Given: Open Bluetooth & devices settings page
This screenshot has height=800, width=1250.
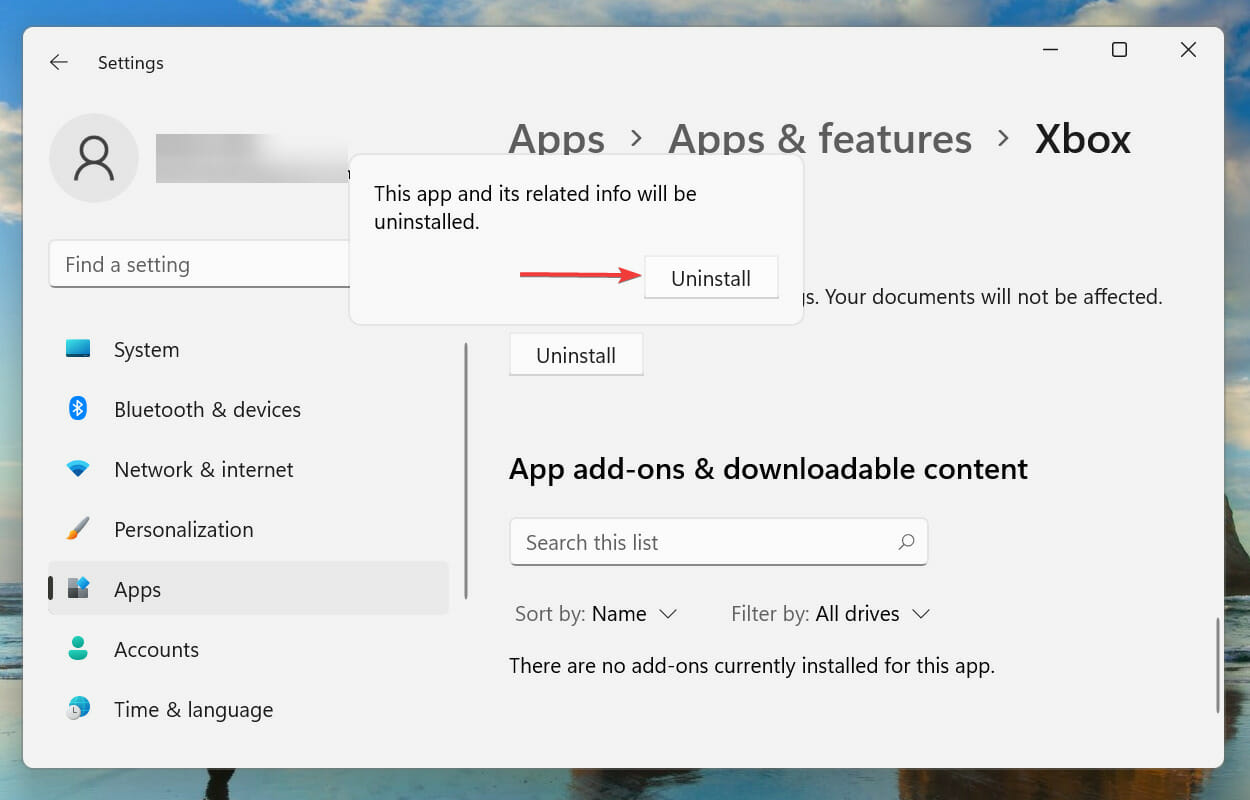Looking at the screenshot, I should (207, 409).
